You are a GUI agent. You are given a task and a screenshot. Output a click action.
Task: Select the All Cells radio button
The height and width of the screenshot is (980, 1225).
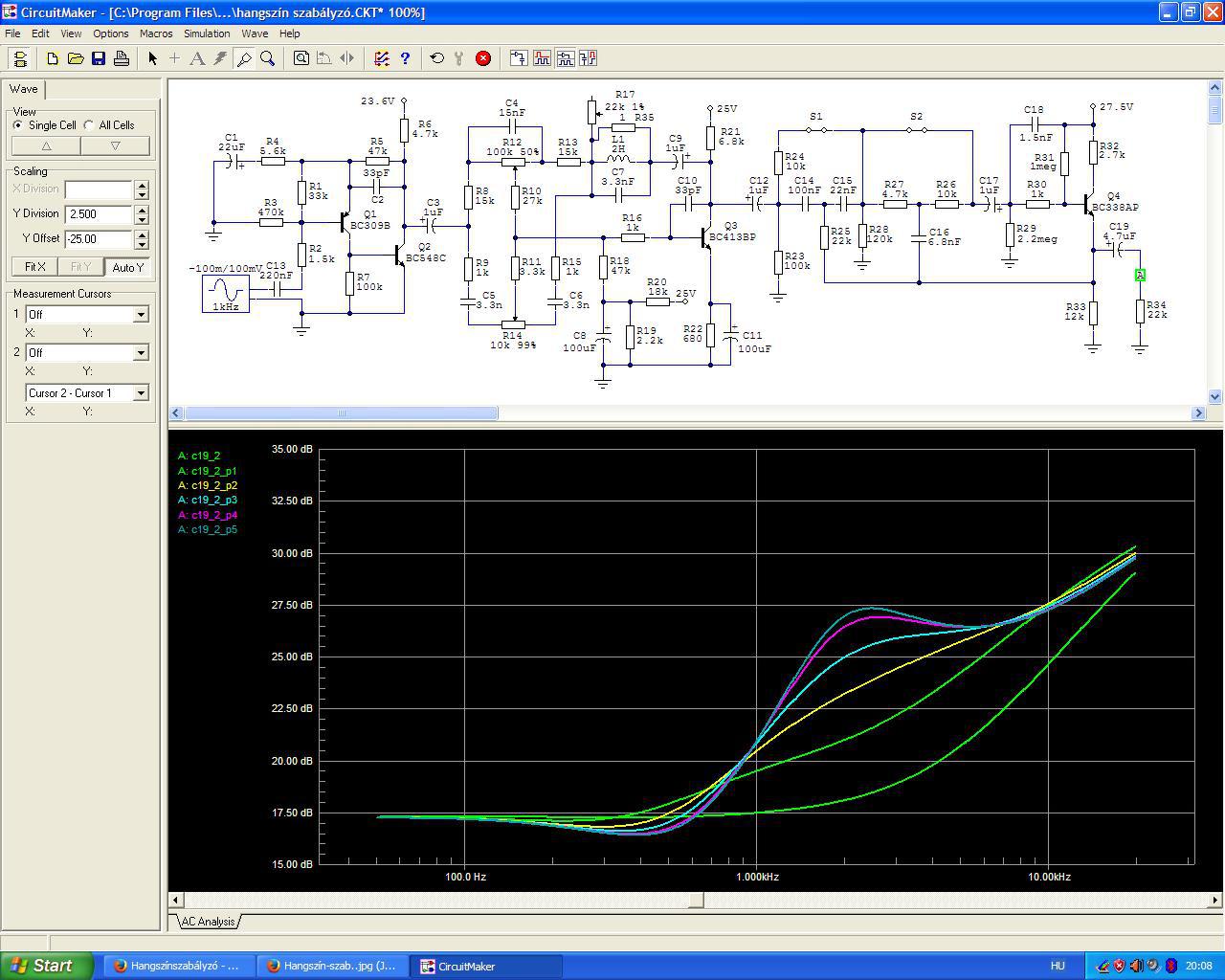89,125
